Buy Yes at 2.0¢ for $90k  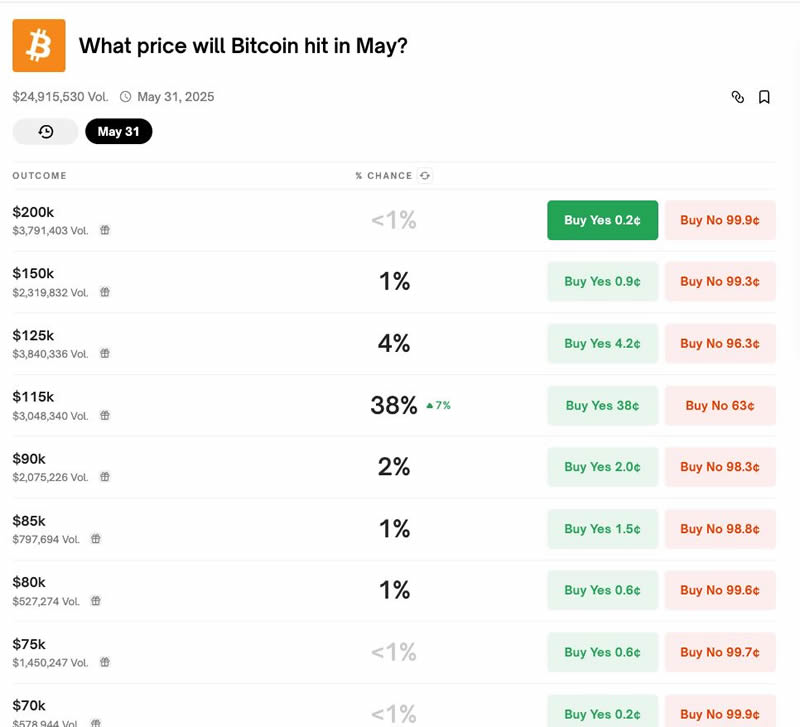click(x=602, y=467)
